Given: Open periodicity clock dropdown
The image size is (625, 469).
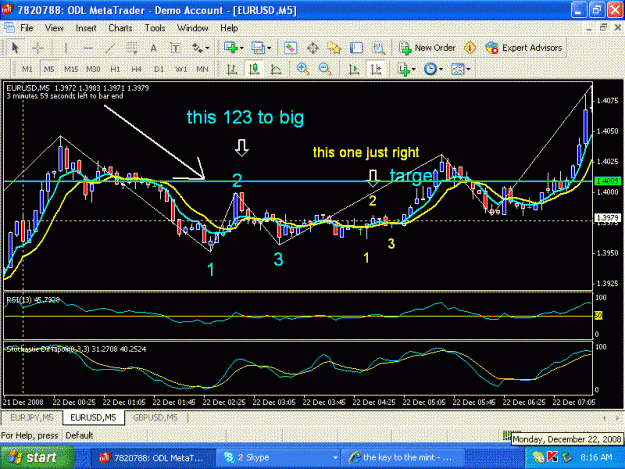Looking at the screenshot, I should [433, 69].
